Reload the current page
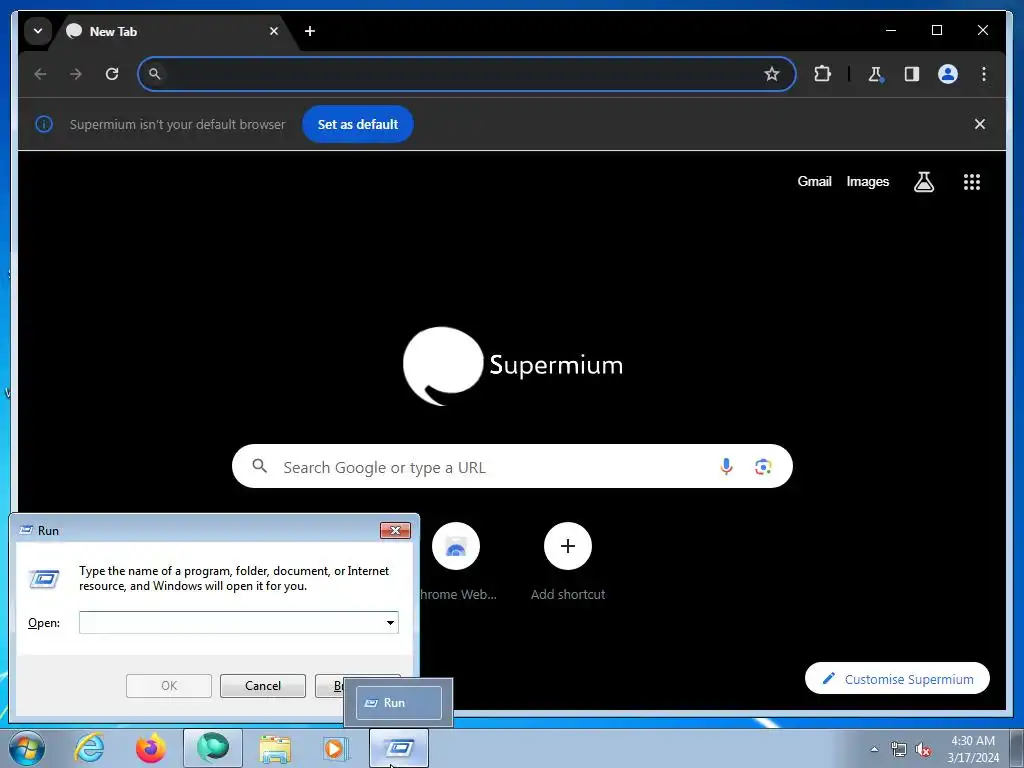The height and width of the screenshot is (768, 1024). [112, 74]
